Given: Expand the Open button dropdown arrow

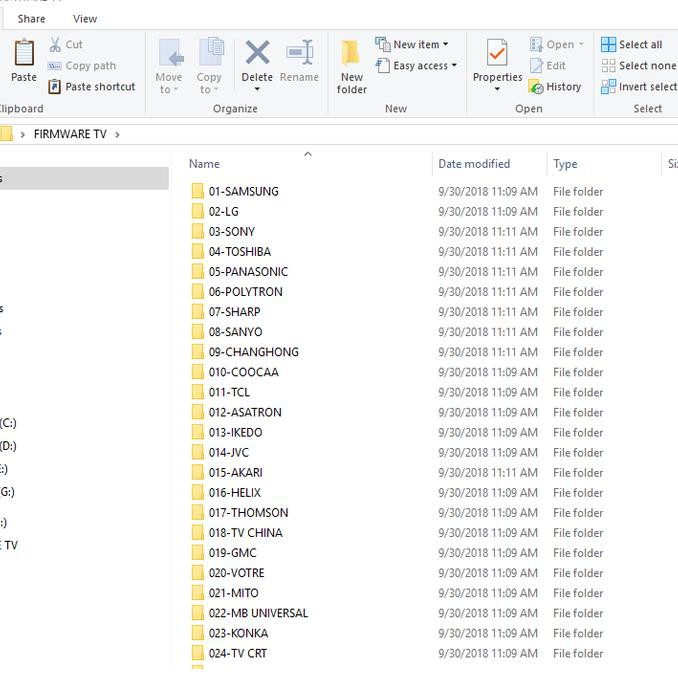Looking at the screenshot, I should coord(581,45).
